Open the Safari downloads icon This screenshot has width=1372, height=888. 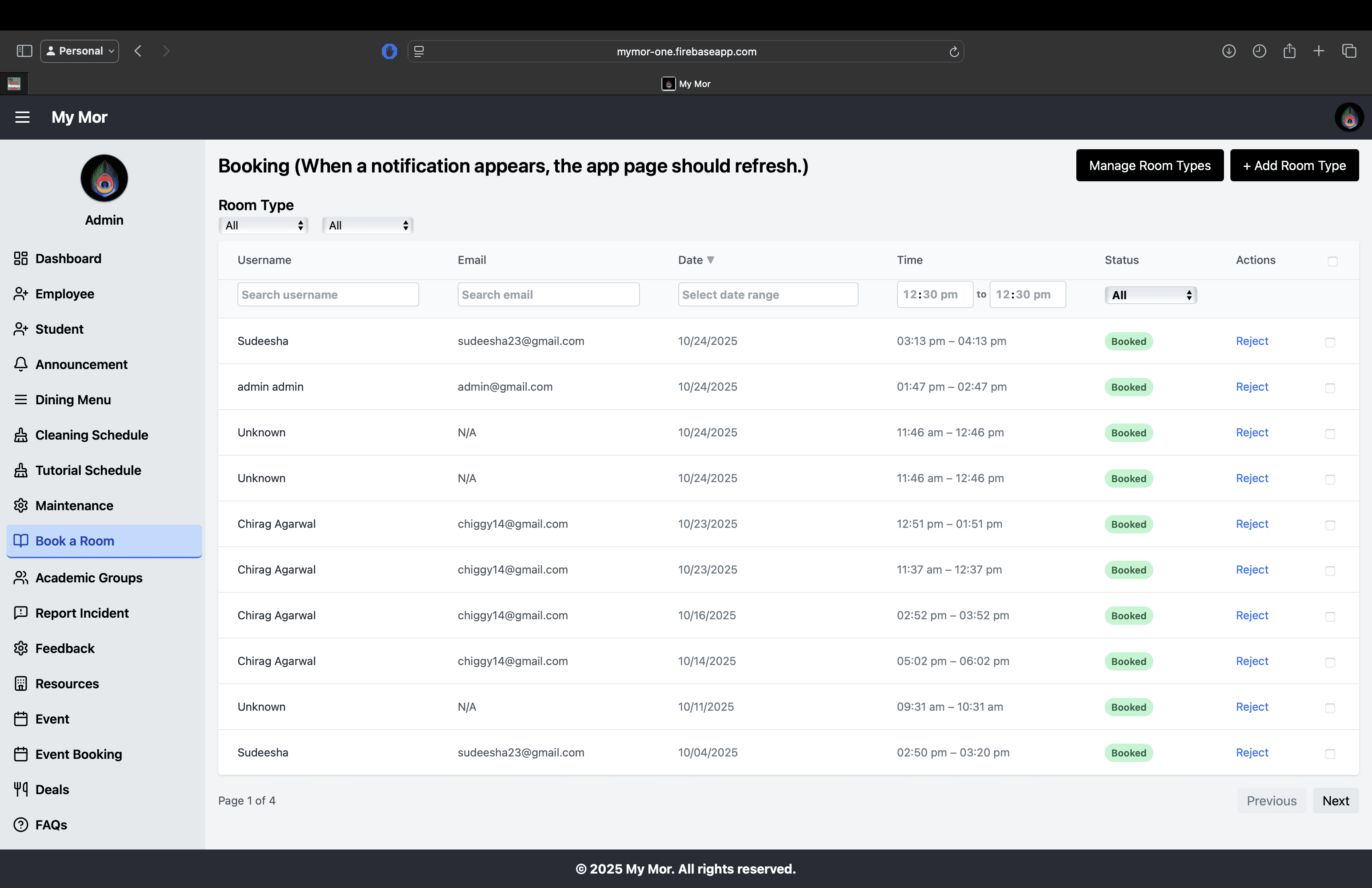(1228, 51)
